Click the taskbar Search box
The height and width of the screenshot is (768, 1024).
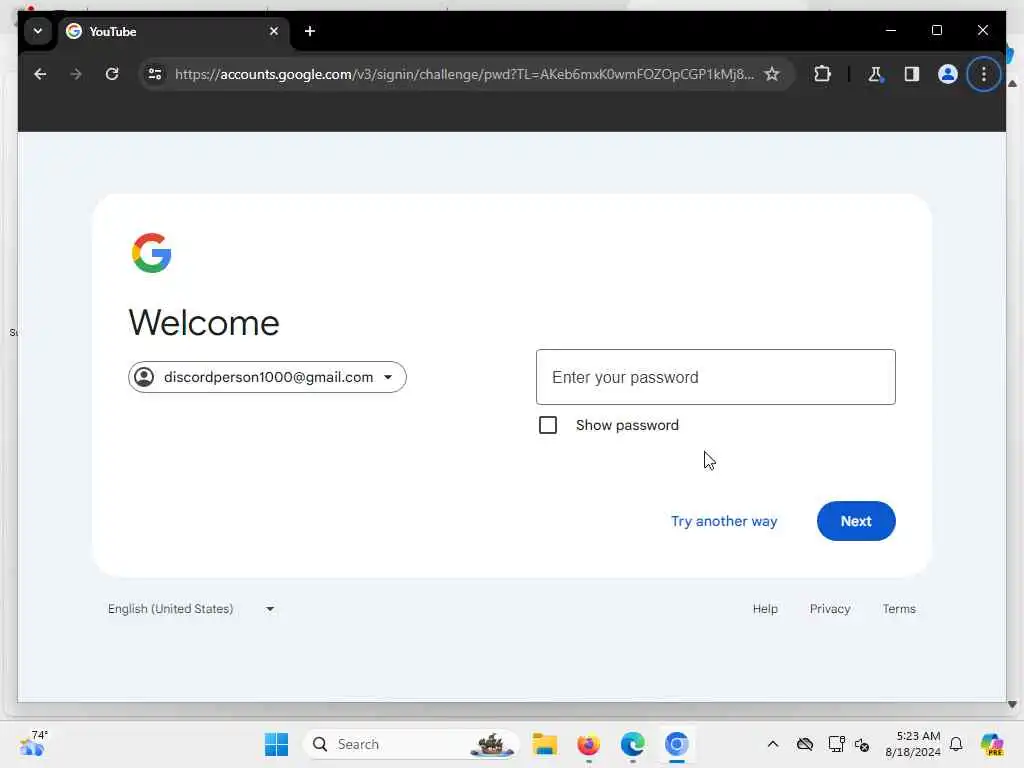point(411,744)
